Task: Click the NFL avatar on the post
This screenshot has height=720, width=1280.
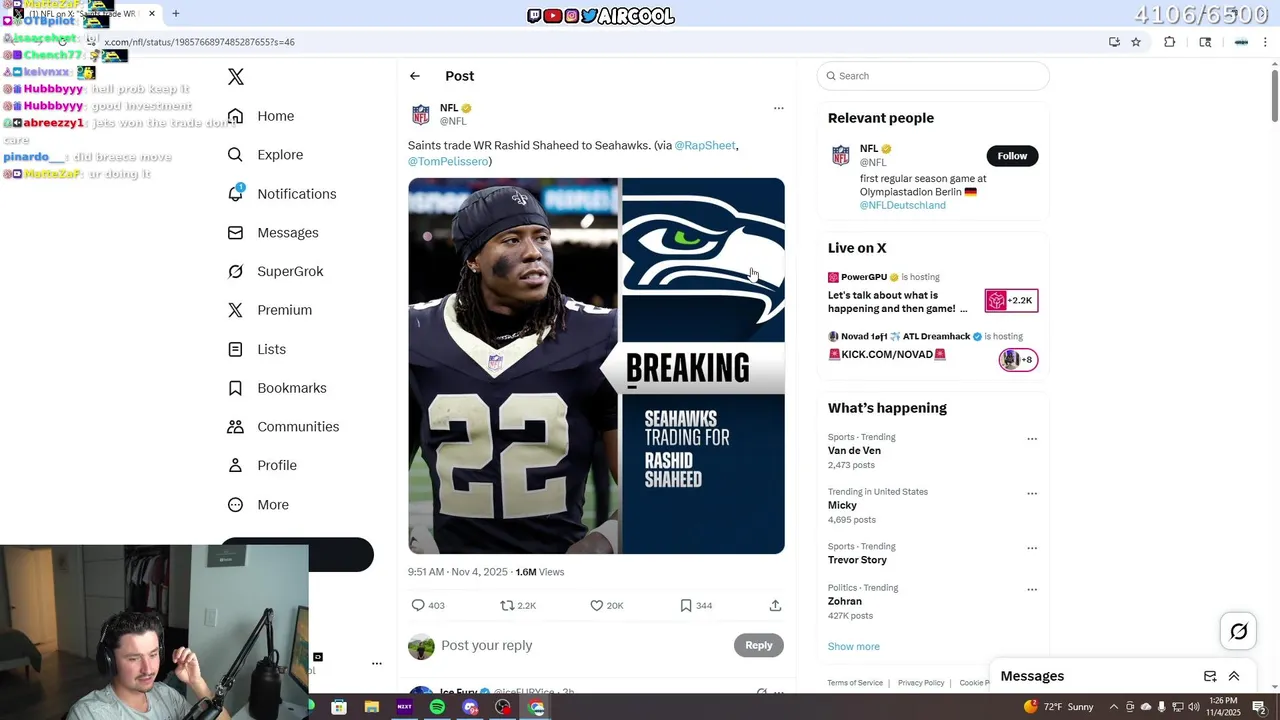Action: tap(421, 114)
